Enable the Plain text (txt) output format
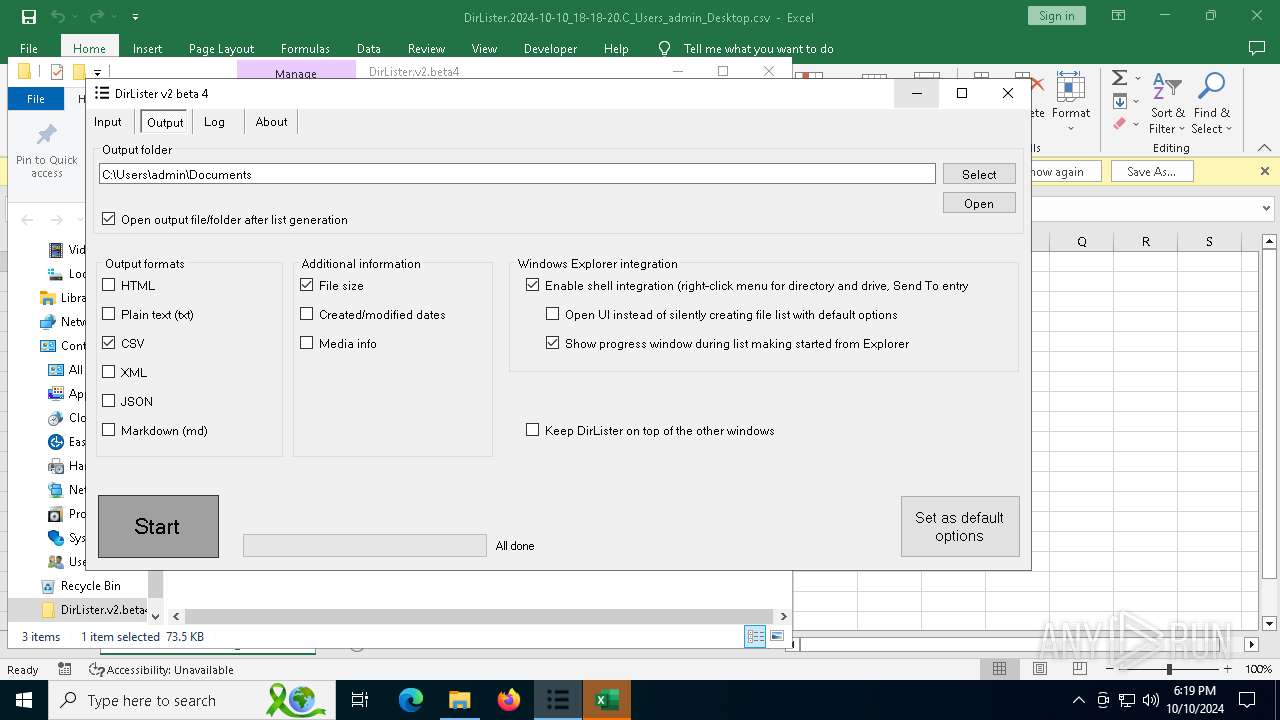Image resolution: width=1280 pixels, height=720 pixels. (x=109, y=314)
